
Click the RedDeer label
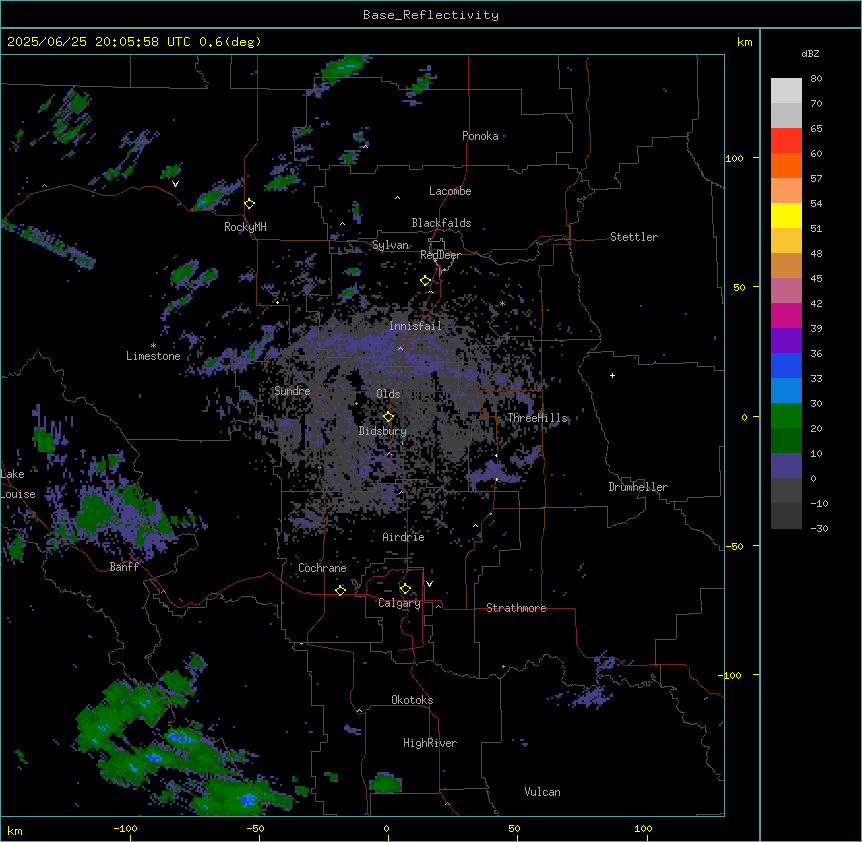[x=441, y=255]
